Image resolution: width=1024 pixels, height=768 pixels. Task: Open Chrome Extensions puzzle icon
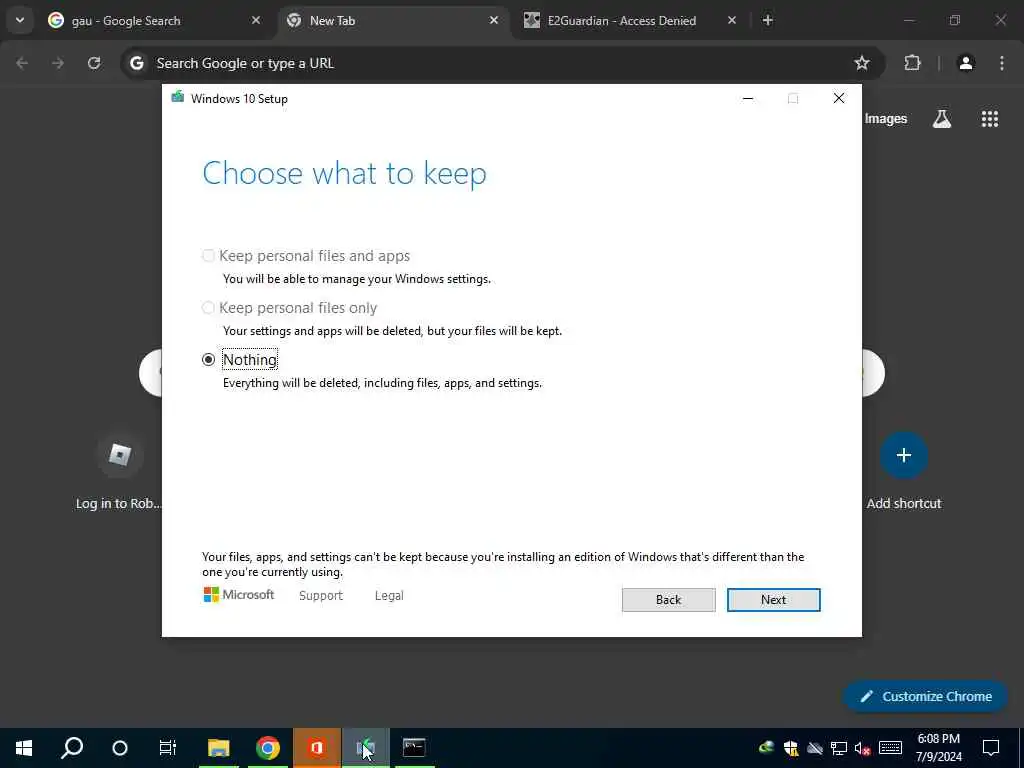pyautogui.click(x=912, y=63)
